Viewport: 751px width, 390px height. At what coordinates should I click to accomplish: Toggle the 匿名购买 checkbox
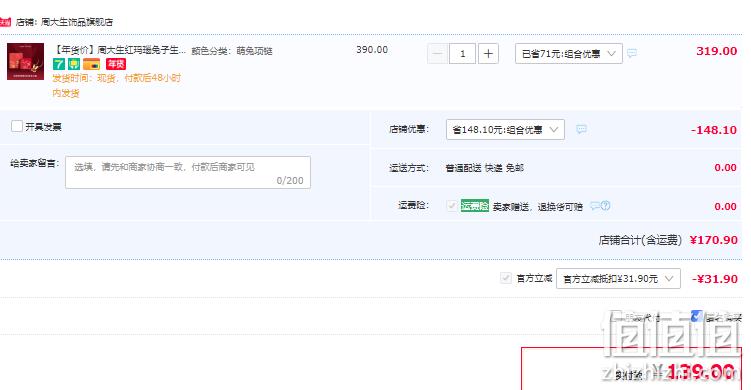[x=697, y=316]
